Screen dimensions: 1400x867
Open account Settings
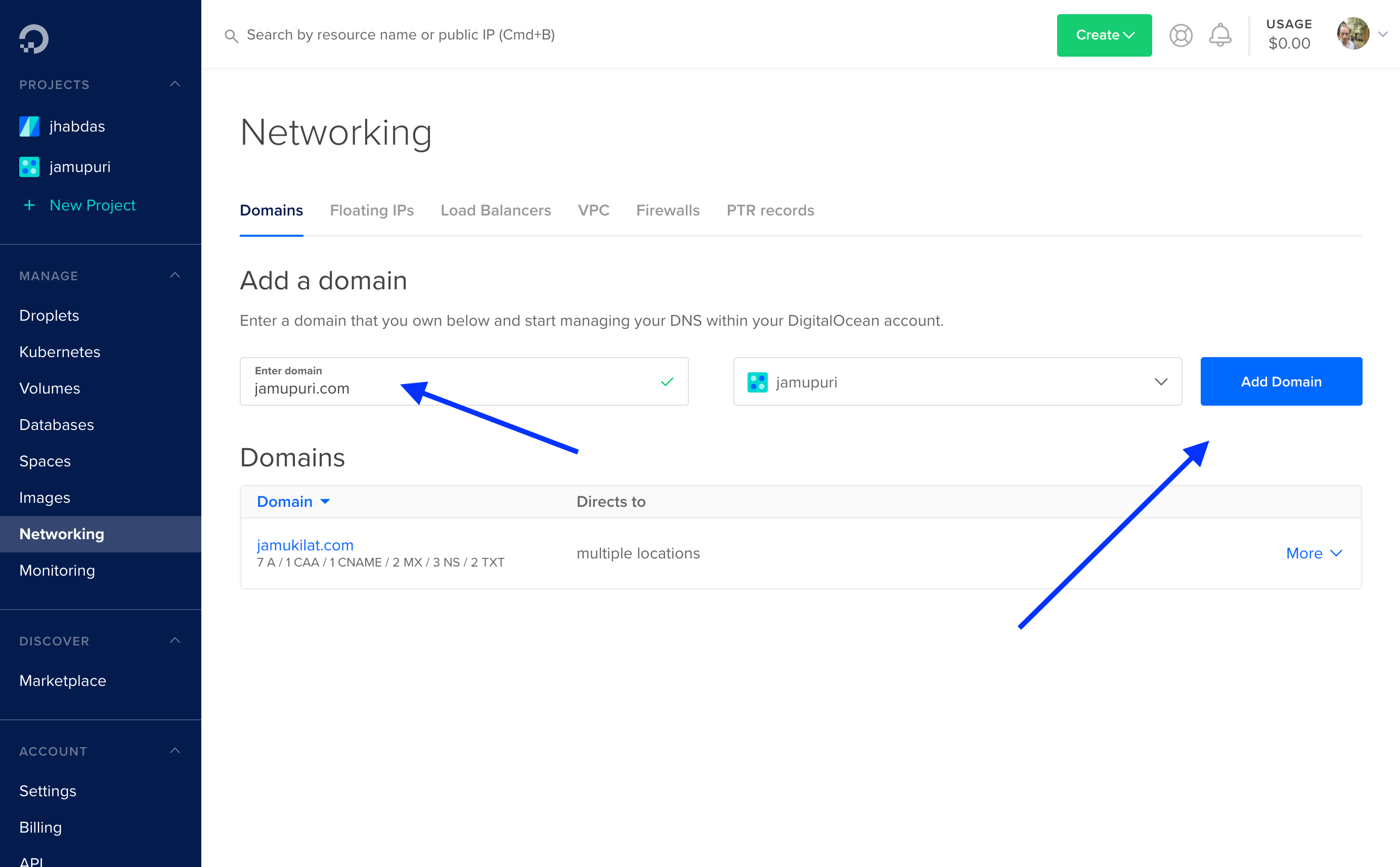(48, 791)
